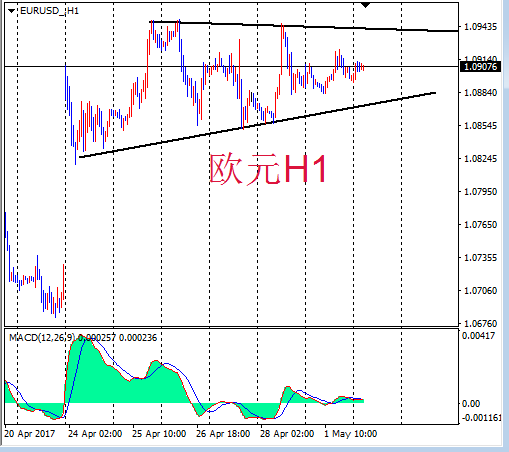
Task: Click the 1 May 10:00 time label
Action: (350, 434)
